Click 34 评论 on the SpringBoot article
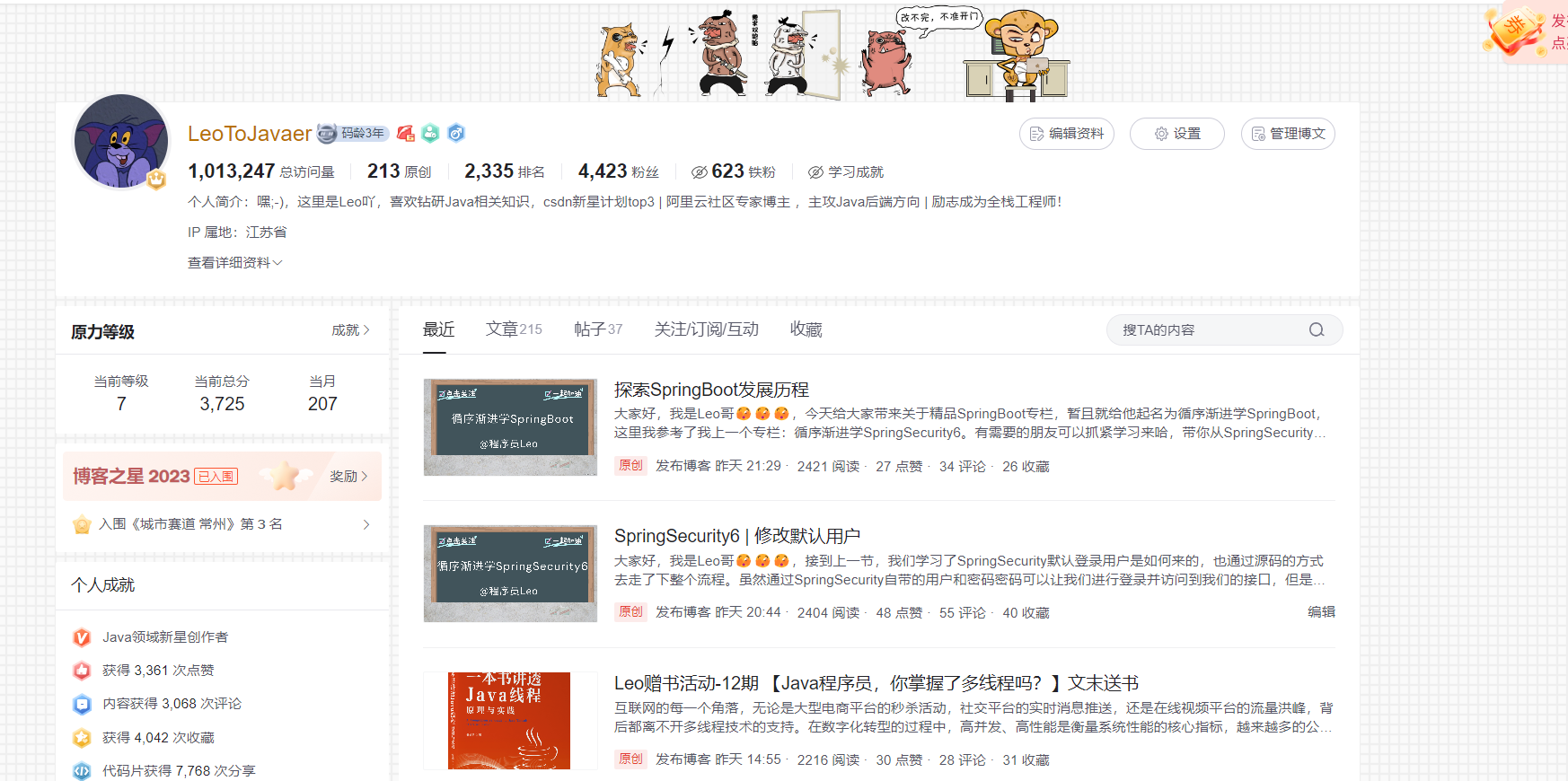The height and width of the screenshot is (781, 1568). pyautogui.click(x=962, y=467)
